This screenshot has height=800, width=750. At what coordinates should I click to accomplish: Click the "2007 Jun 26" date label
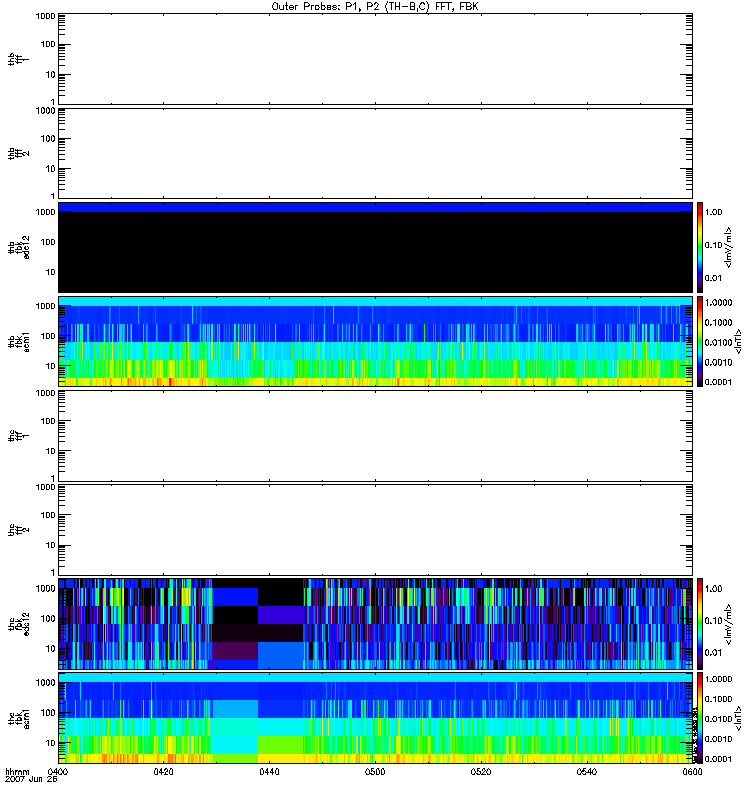pos(31,780)
